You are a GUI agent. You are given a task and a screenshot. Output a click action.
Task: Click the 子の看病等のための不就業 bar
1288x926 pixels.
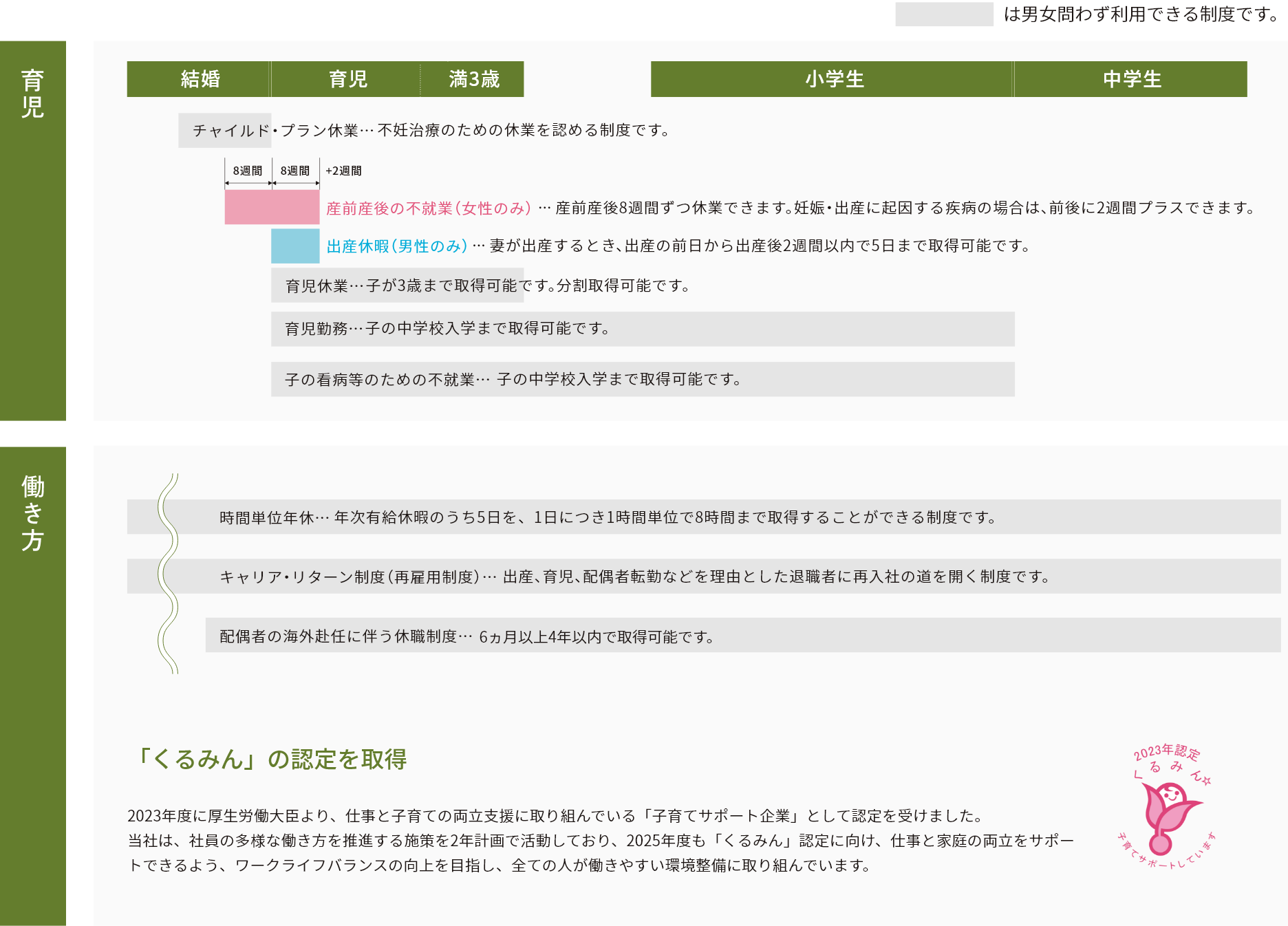(x=642, y=380)
